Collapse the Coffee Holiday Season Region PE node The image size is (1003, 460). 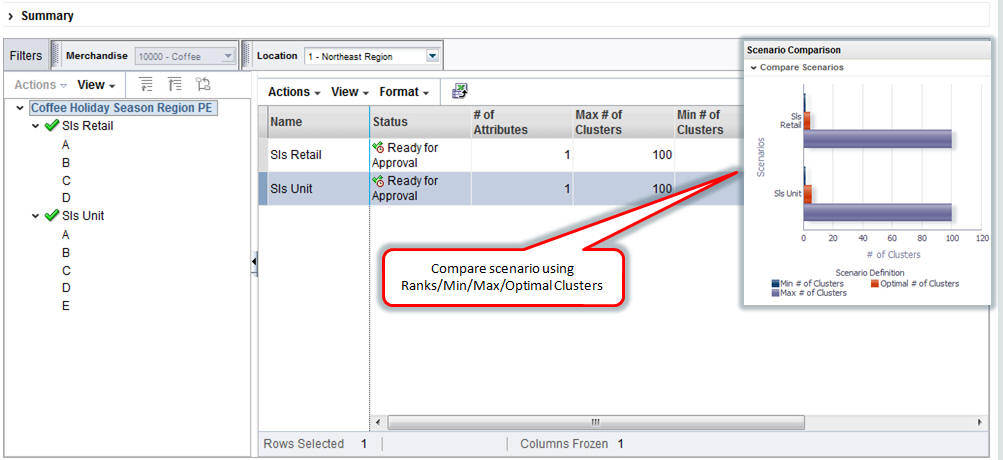(x=20, y=108)
